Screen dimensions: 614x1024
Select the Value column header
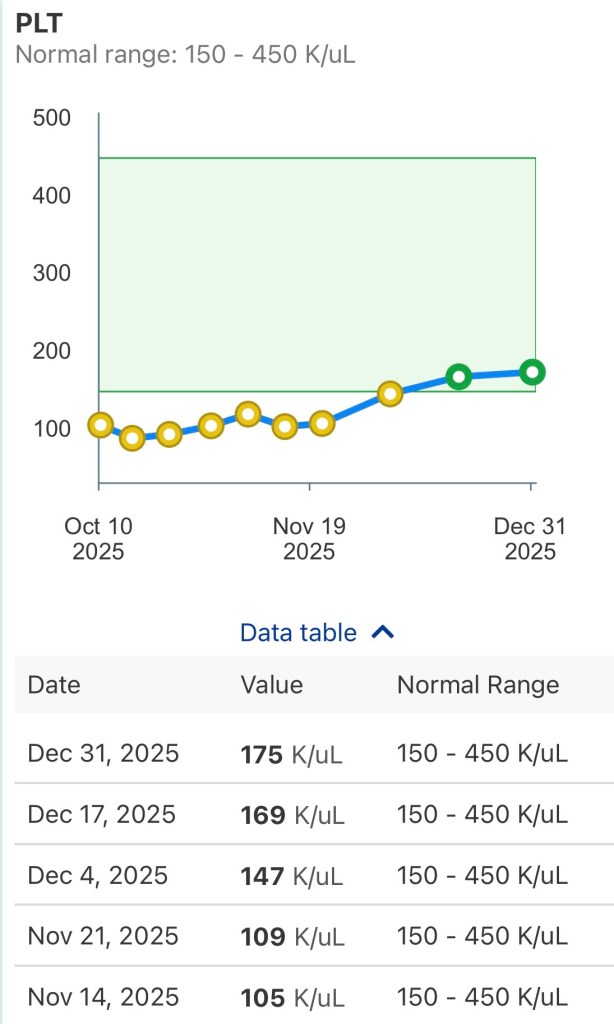[271, 685]
